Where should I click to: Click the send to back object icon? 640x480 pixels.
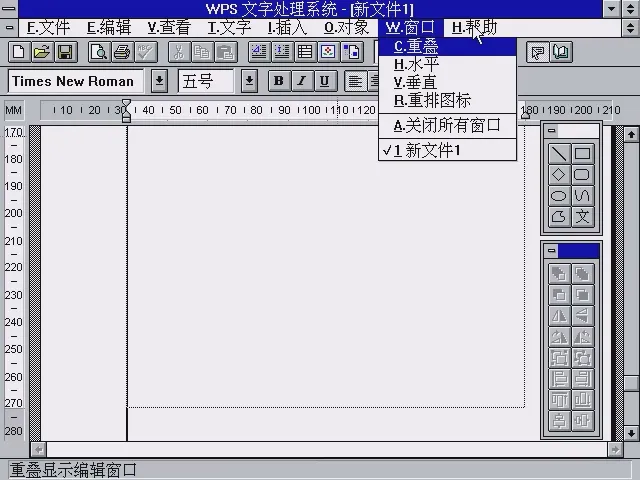click(x=582, y=273)
